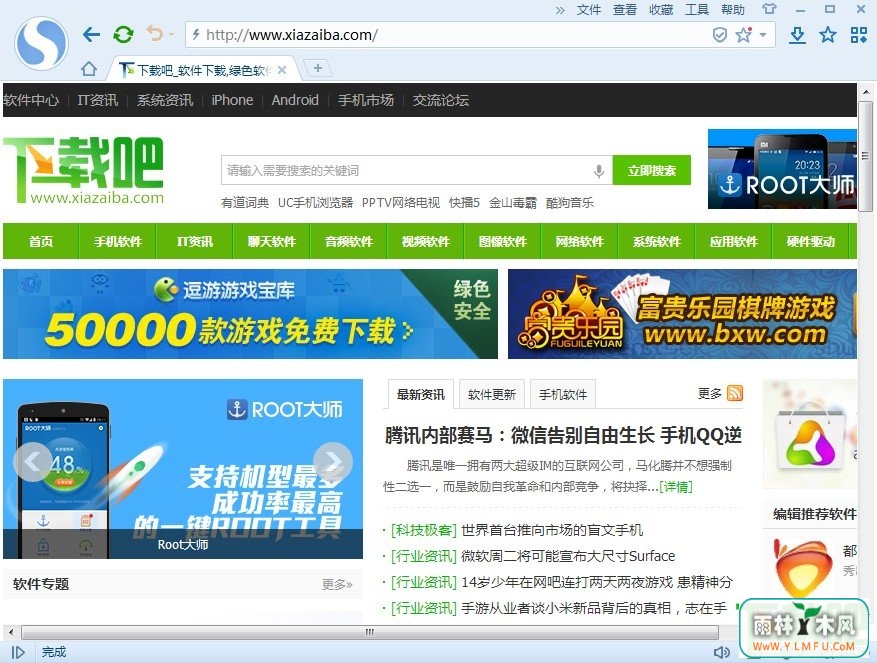Click the 软件中心 top navigation link
877x663 pixels.
click(x=31, y=100)
